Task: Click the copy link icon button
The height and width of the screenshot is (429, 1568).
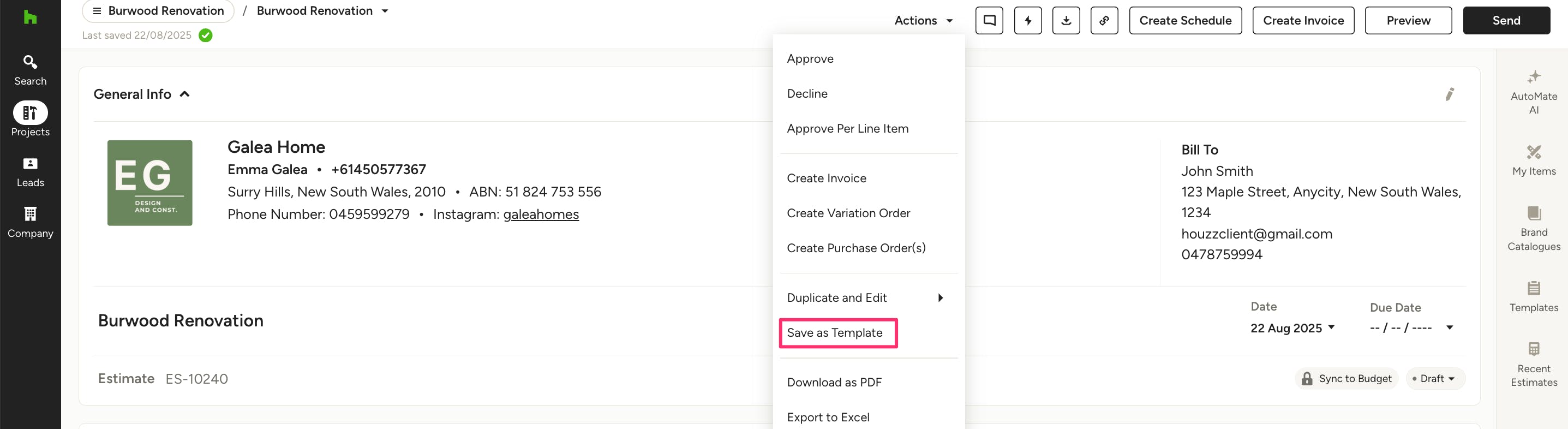Action: coord(1104,21)
